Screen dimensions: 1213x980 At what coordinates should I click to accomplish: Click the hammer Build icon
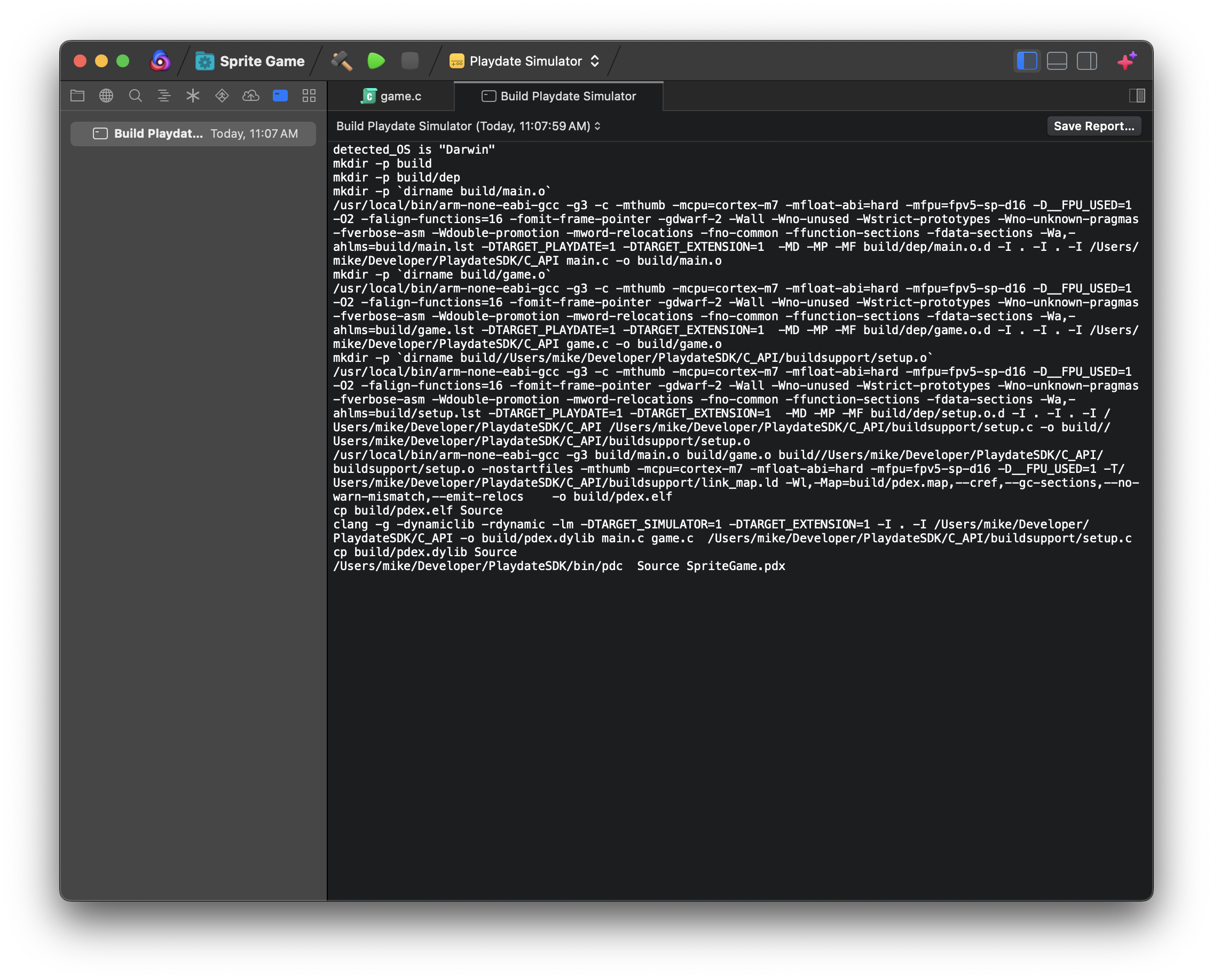click(342, 61)
